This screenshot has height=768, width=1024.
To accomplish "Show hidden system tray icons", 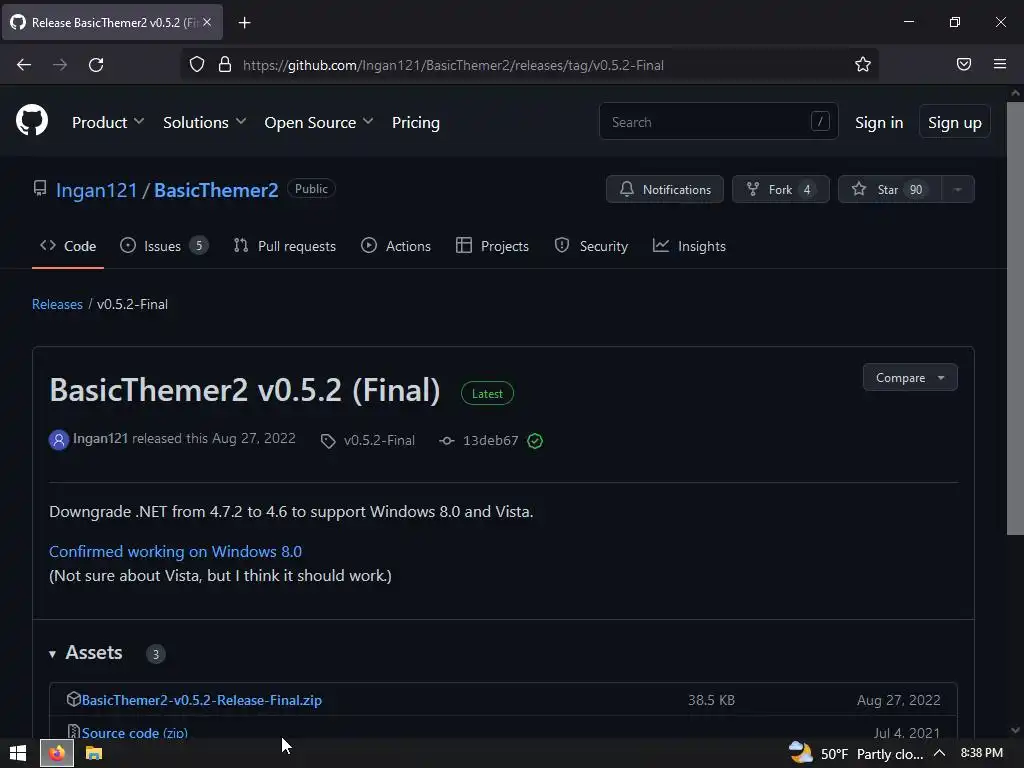I will (x=939, y=754).
